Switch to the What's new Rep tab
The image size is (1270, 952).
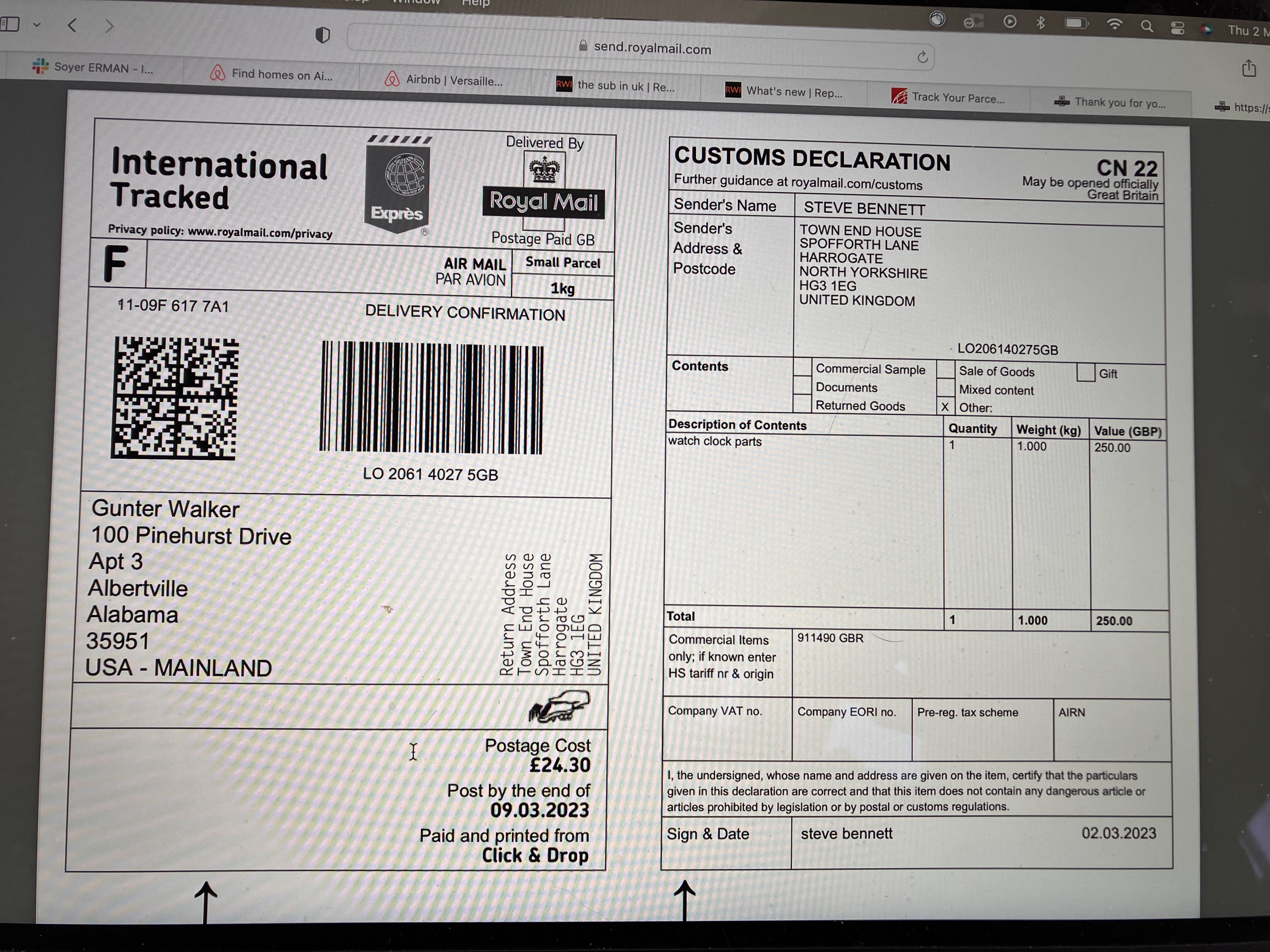[784, 92]
